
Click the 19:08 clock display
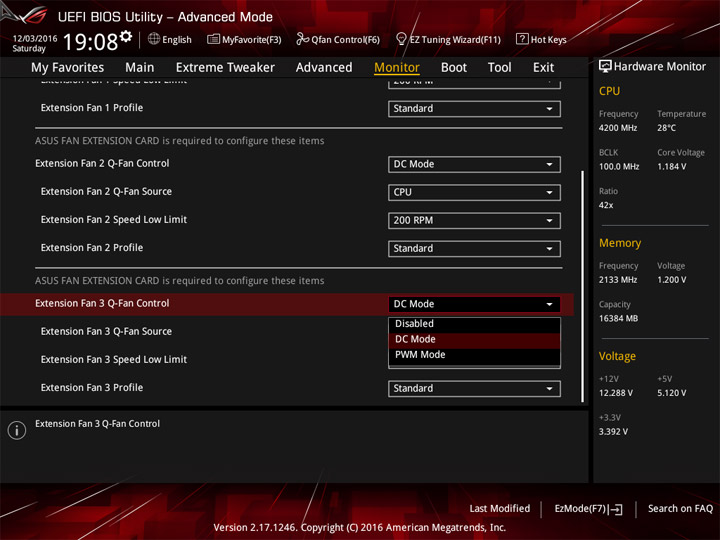click(90, 42)
